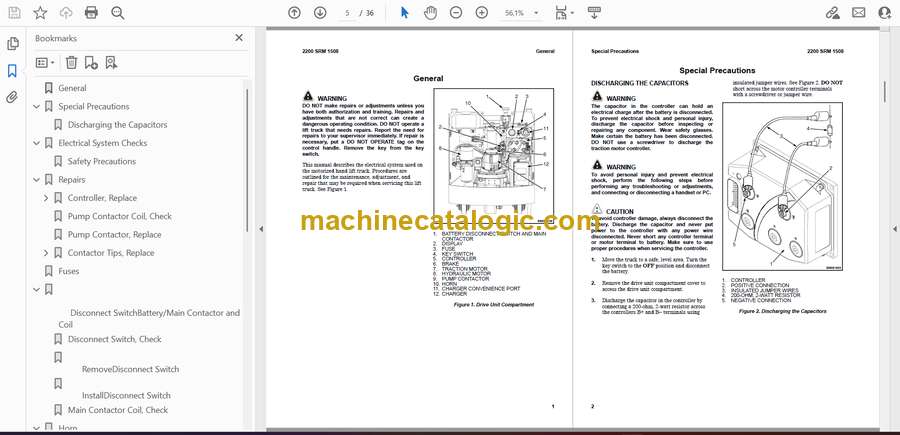Go to previous page with up arrow

(294, 13)
